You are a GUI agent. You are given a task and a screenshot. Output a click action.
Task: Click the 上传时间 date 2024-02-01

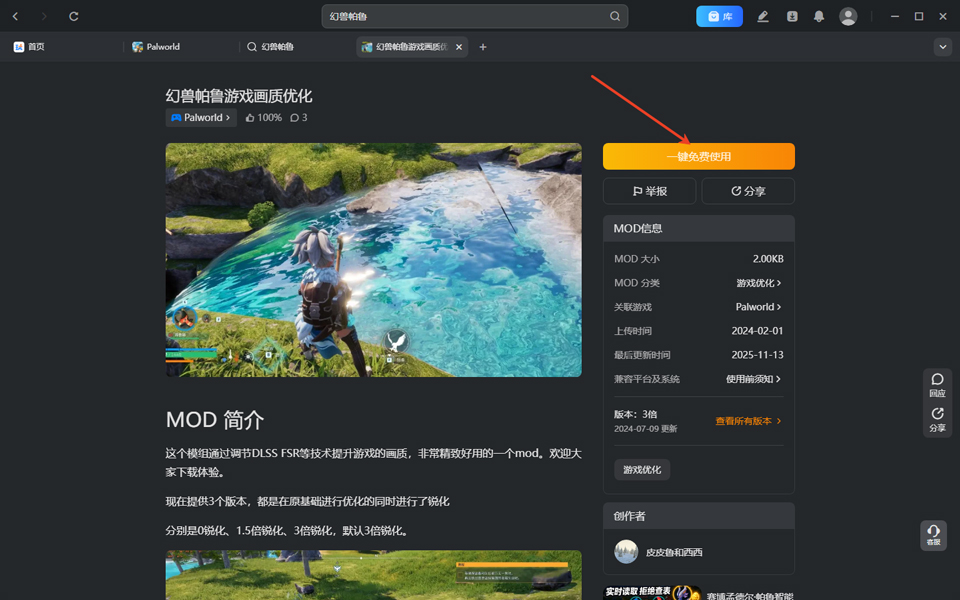757,331
